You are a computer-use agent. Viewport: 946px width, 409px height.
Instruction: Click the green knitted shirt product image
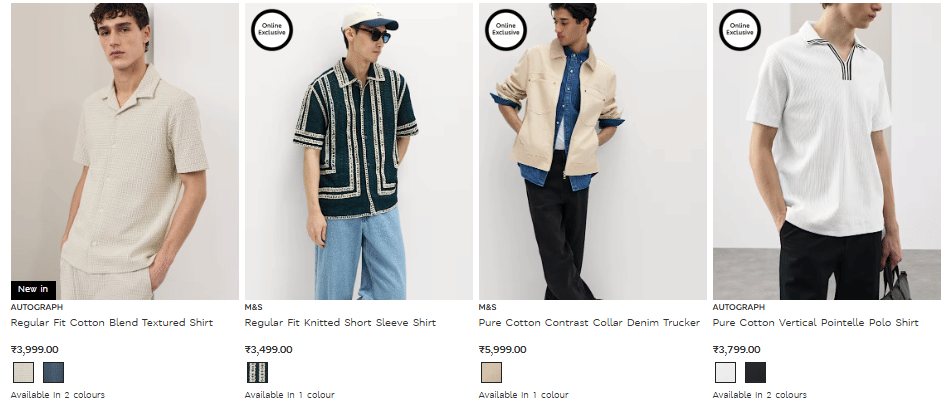tap(358, 151)
